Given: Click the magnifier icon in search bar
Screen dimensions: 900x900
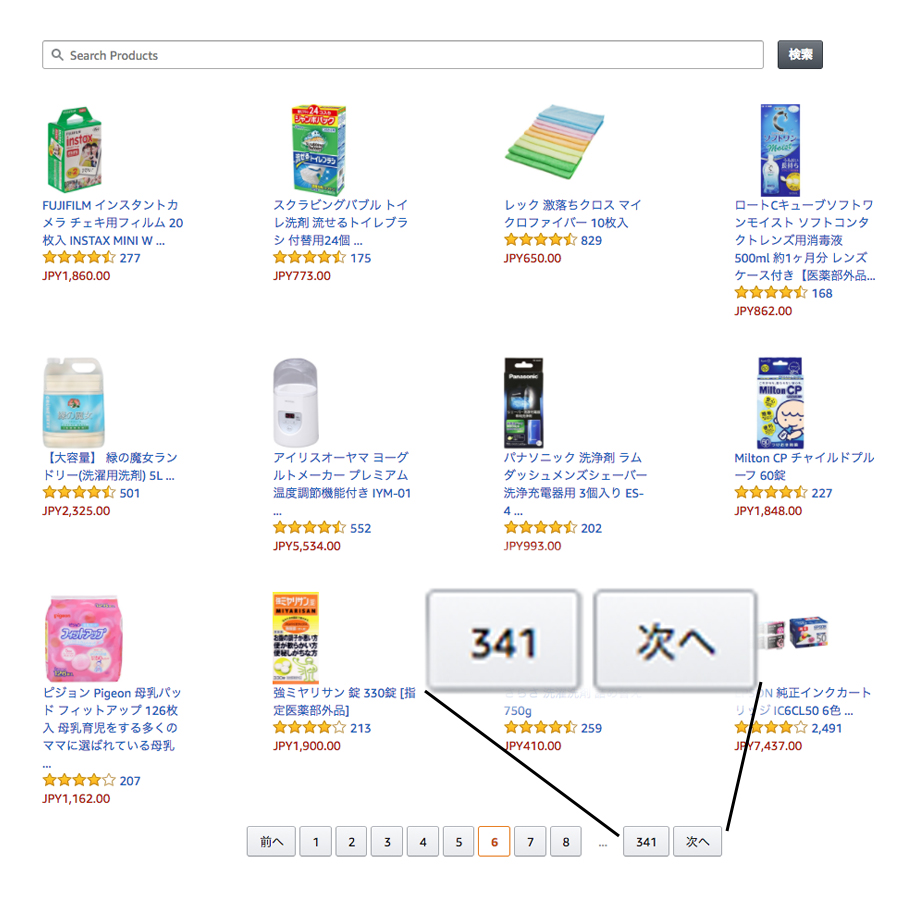Looking at the screenshot, I should 57,55.
